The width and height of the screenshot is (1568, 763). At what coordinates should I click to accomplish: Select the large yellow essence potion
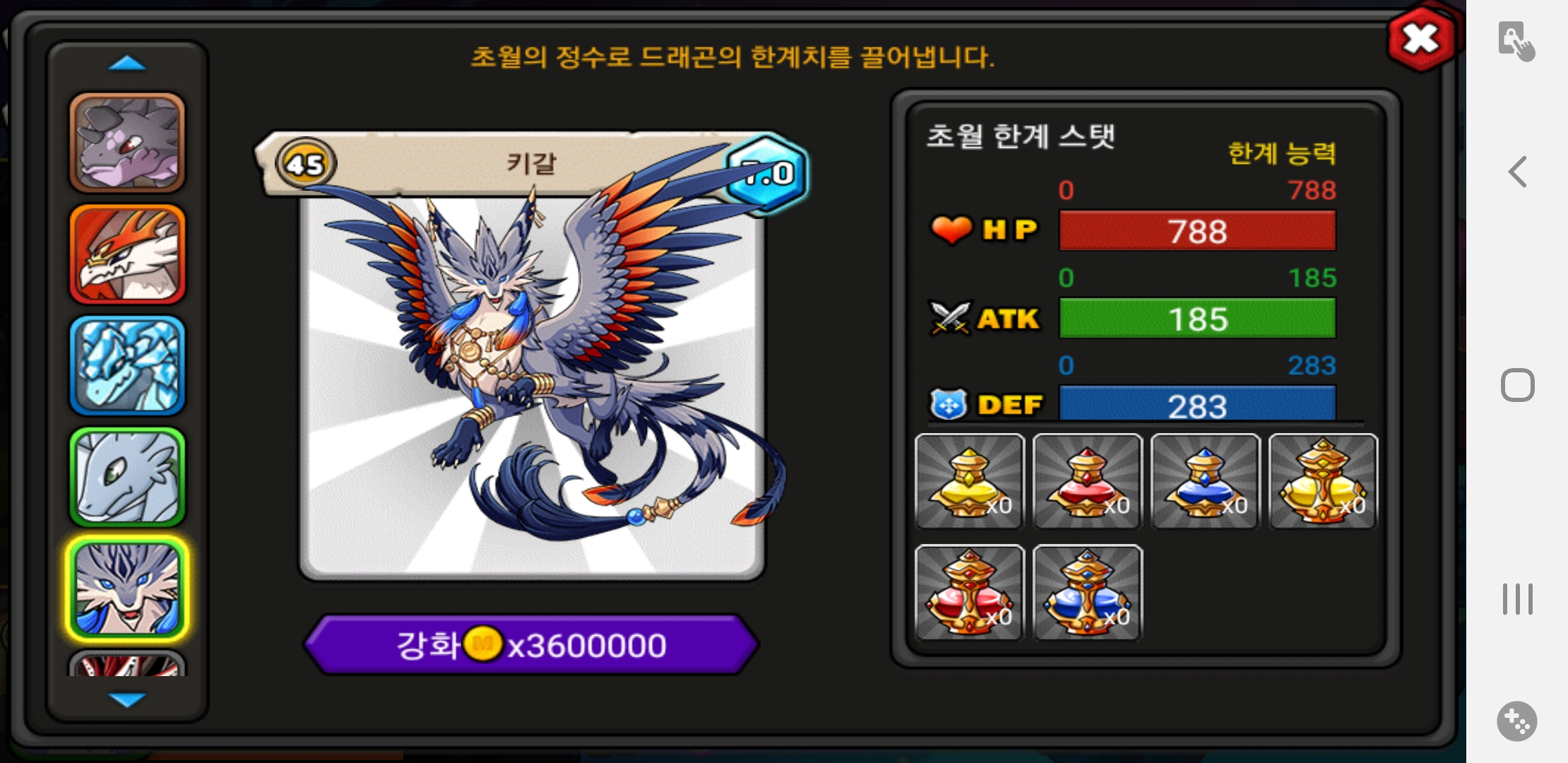coord(1323,481)
